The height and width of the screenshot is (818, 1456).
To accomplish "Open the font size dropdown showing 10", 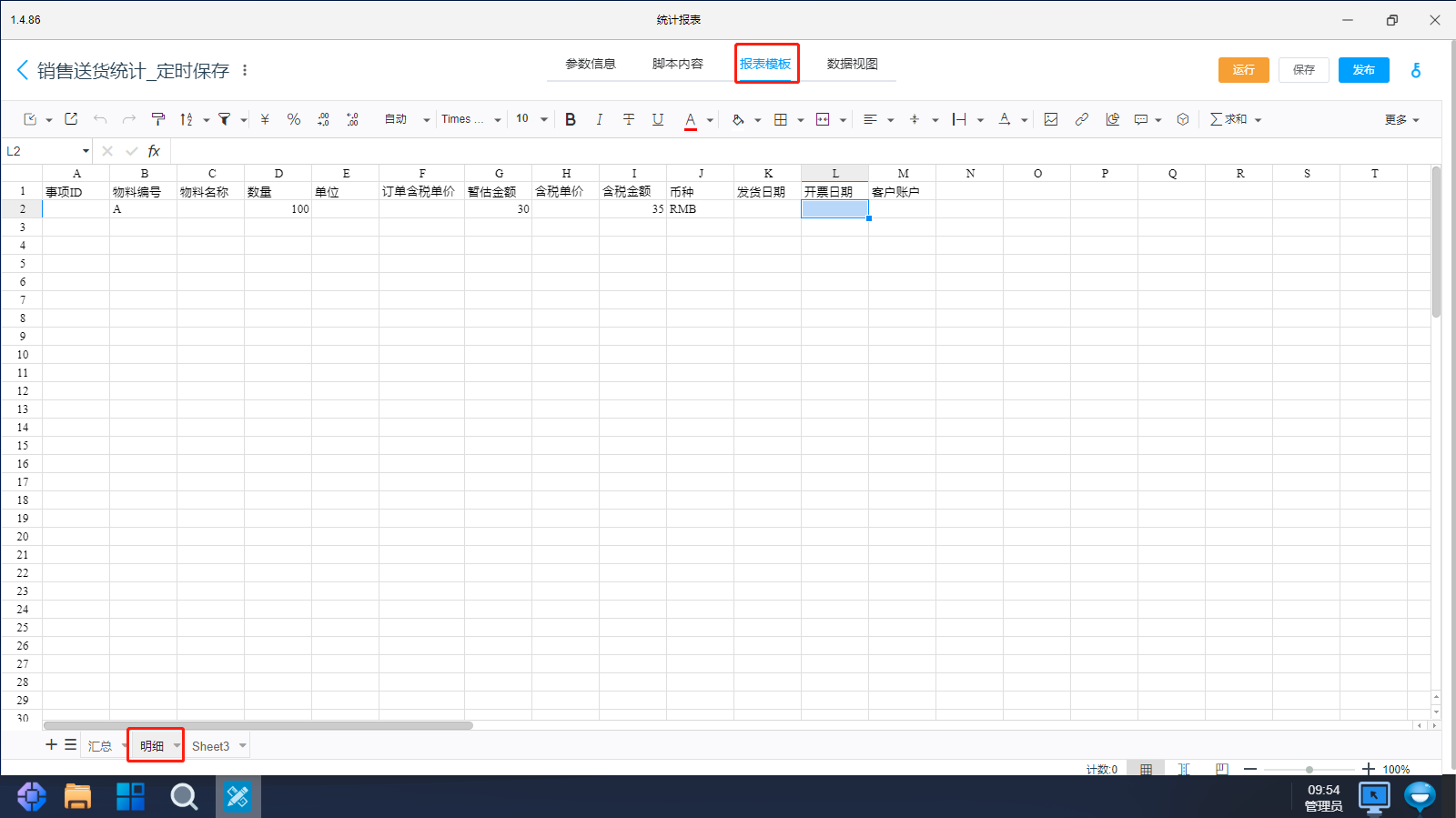I will coord(532,119).
